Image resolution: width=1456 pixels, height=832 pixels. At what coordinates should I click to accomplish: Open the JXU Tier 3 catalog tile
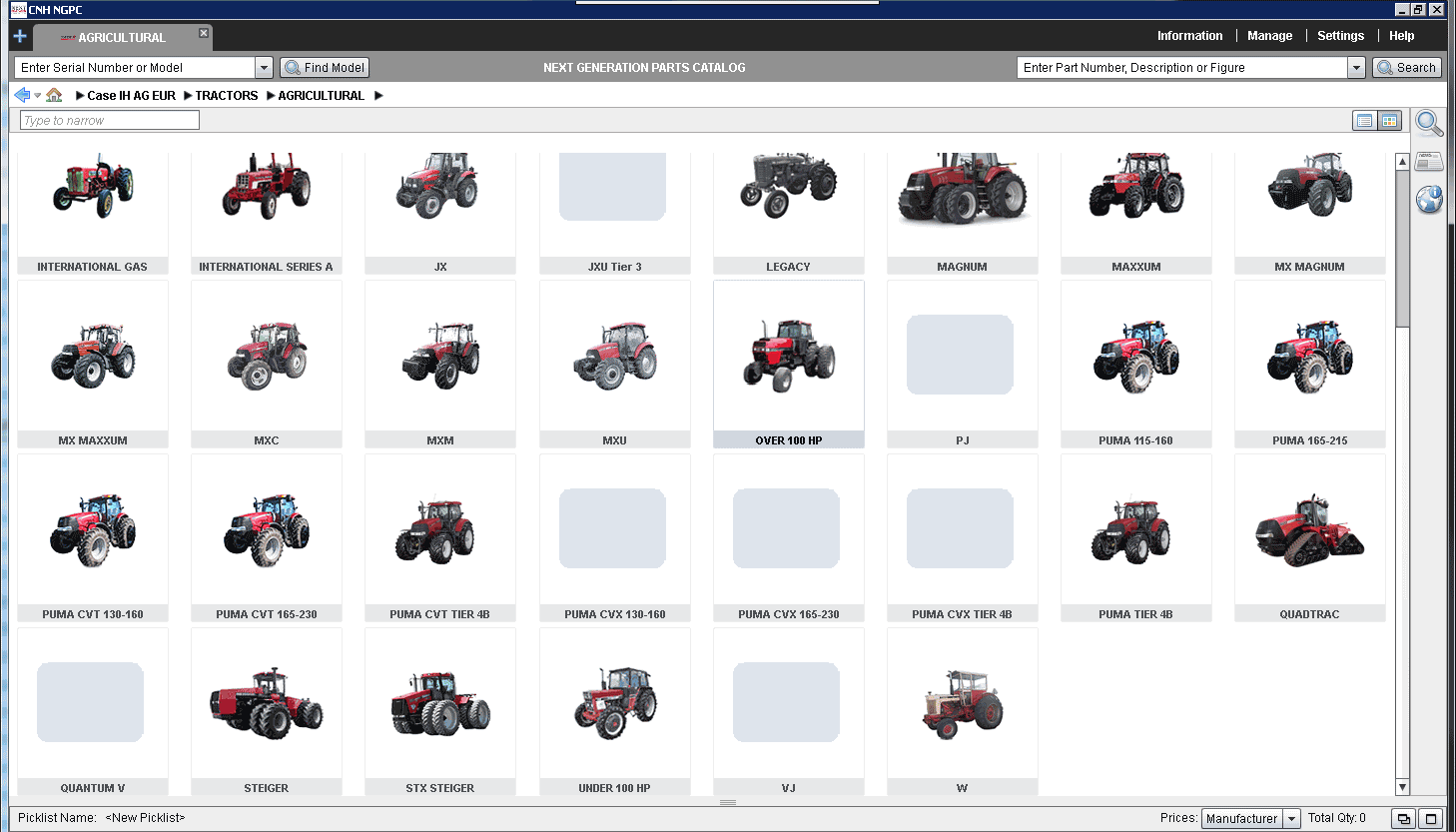coord(615,213)
